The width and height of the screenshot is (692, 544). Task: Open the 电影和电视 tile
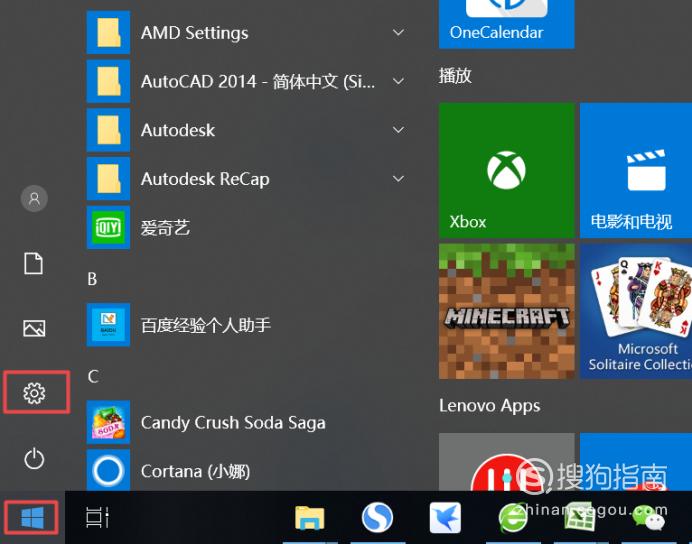click(x=636, y=170)
